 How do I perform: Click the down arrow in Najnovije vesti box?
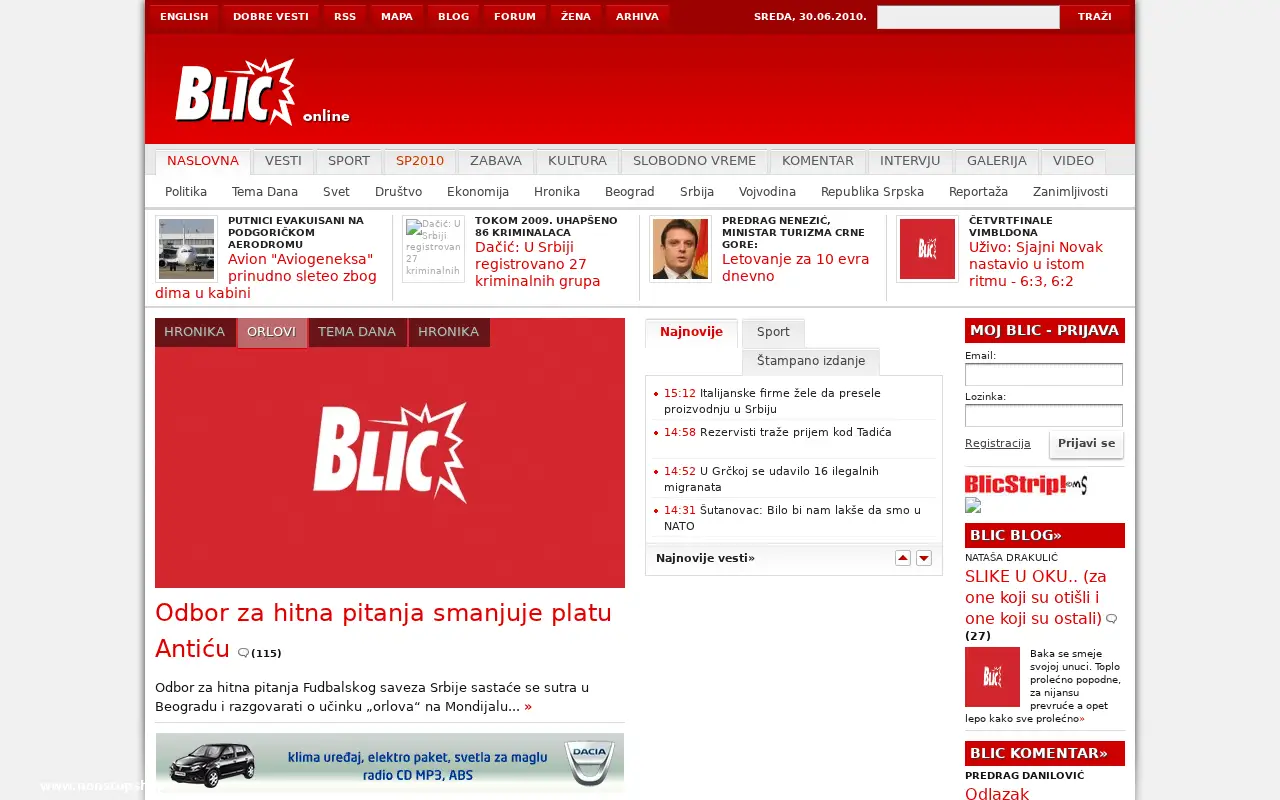[924, 558]
